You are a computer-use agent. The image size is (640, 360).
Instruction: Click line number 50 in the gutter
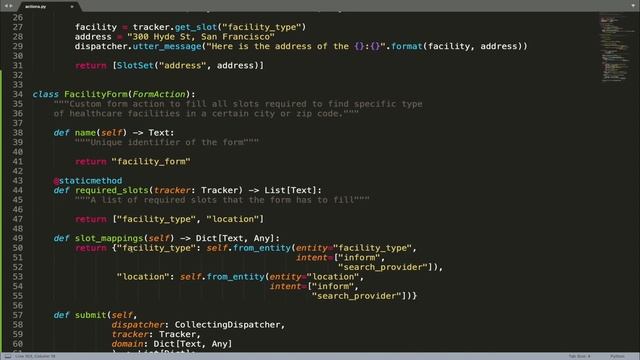(18, 248)
